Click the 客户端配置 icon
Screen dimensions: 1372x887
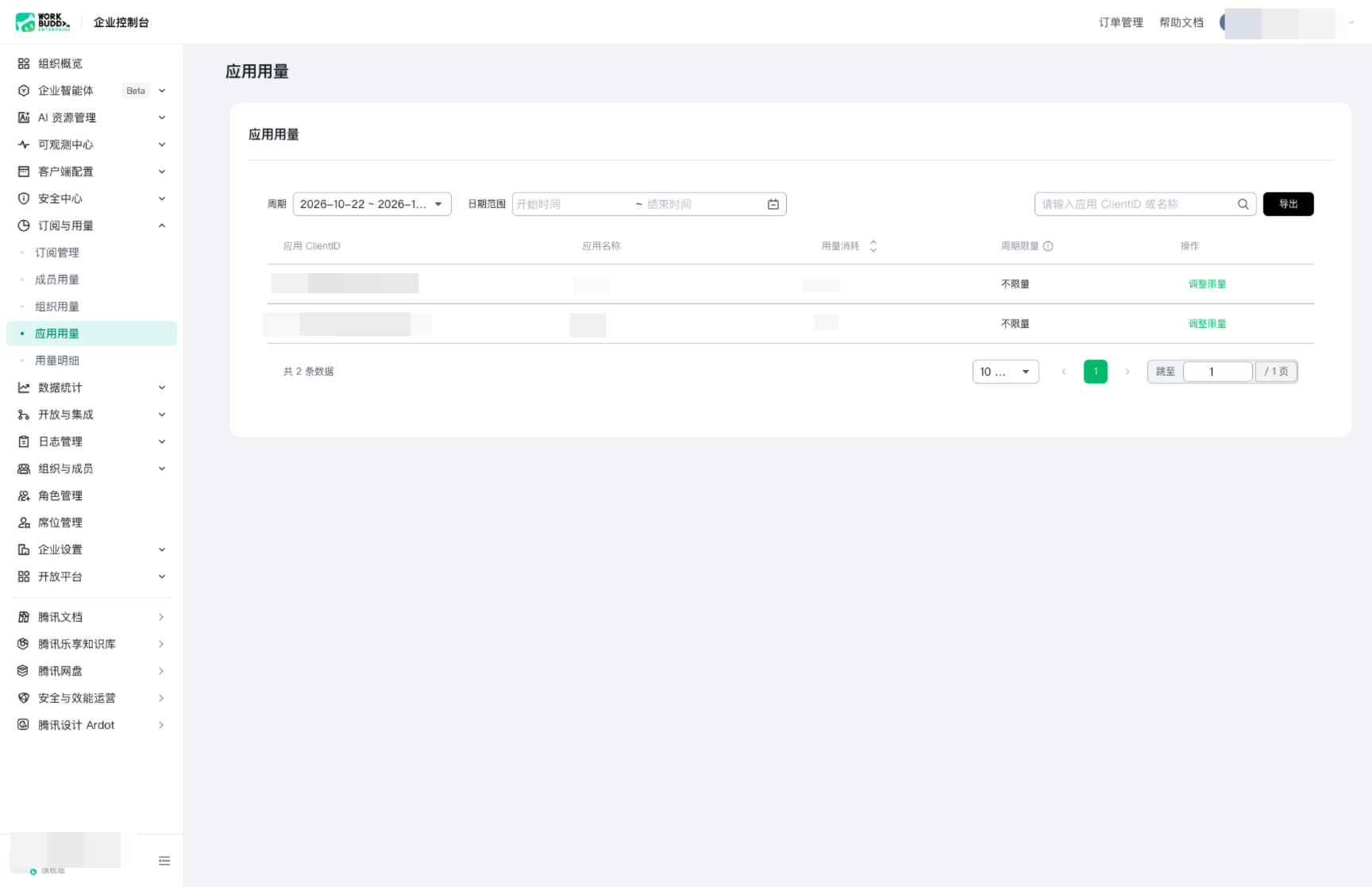click(x=24, y=172)
